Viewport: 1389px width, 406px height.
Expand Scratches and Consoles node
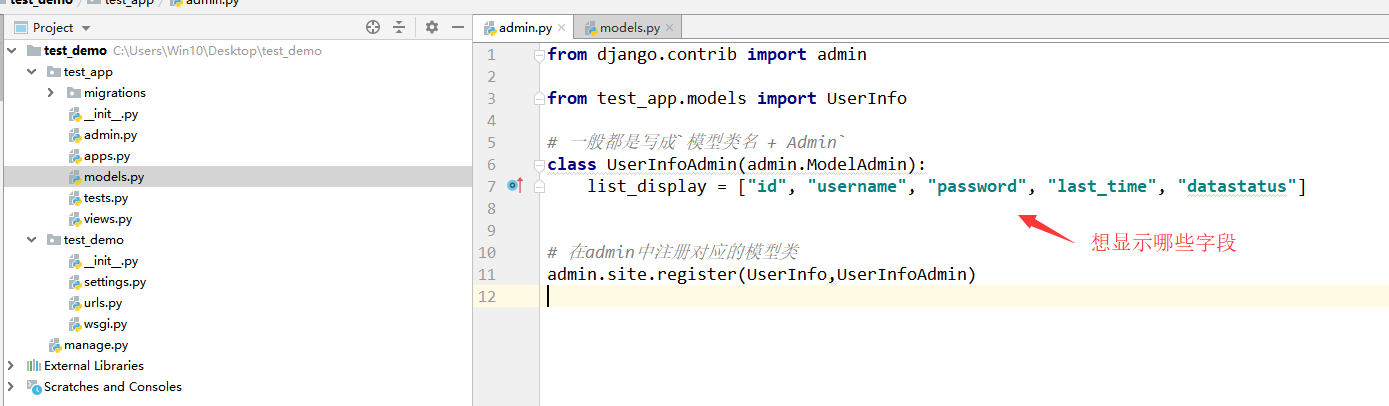click(x=11, y=387)
